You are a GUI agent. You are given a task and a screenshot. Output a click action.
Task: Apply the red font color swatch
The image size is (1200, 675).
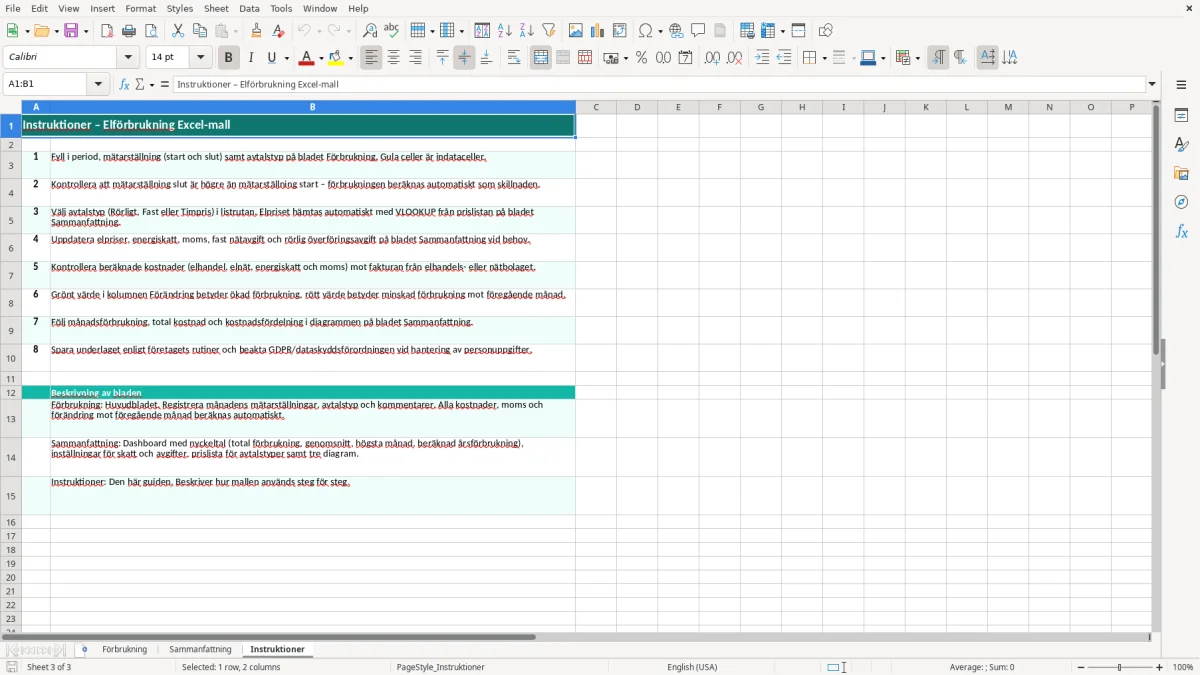307,58
